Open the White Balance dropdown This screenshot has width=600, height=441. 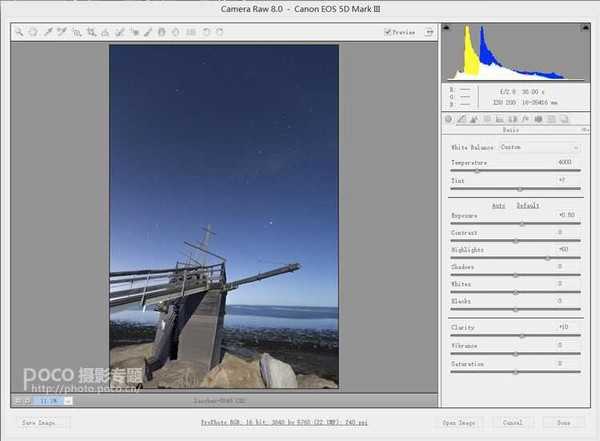(x=538, y=147)
